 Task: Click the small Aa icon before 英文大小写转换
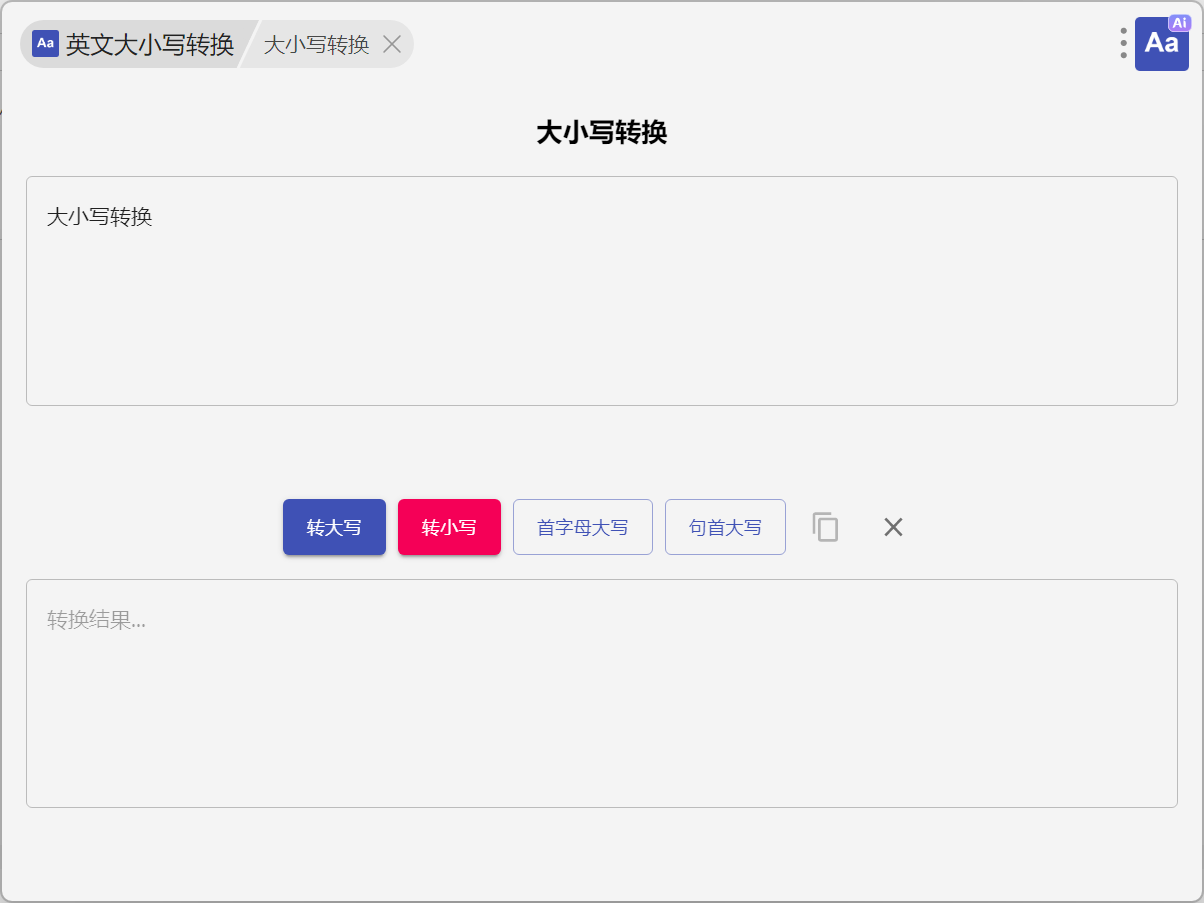45,43
